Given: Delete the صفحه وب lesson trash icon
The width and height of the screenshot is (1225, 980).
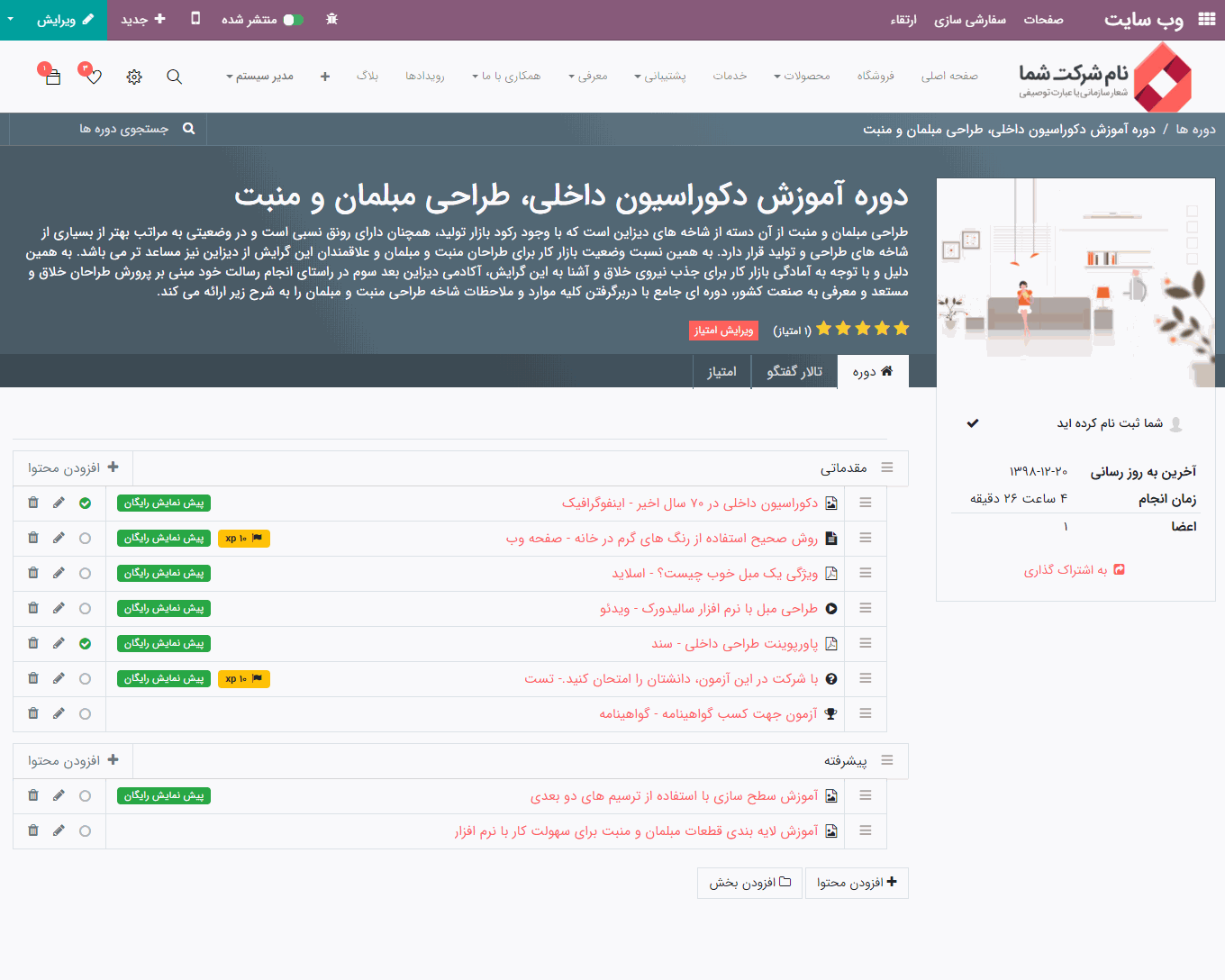Looking at the screenshot, I should (33, 538).
